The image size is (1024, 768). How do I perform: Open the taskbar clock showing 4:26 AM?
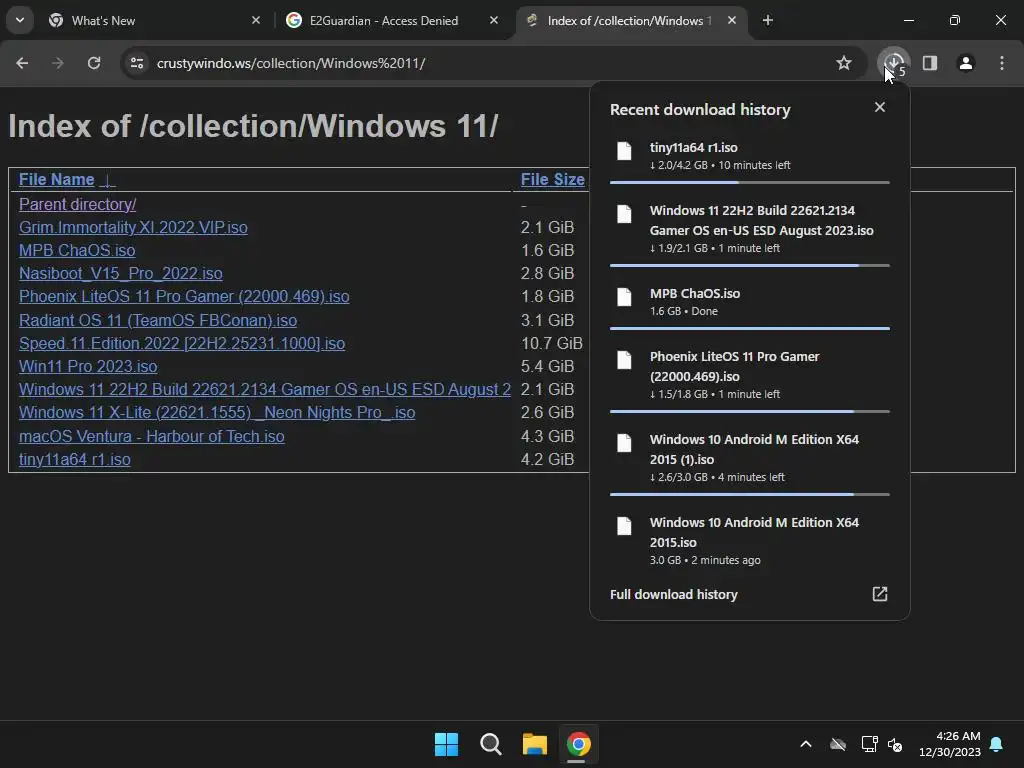[x=950, y=744]
